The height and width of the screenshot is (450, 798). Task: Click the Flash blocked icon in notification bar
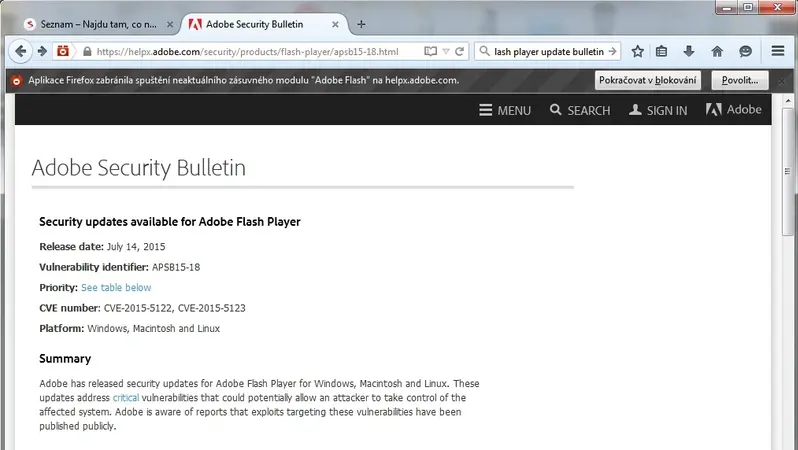coord(17,80)
